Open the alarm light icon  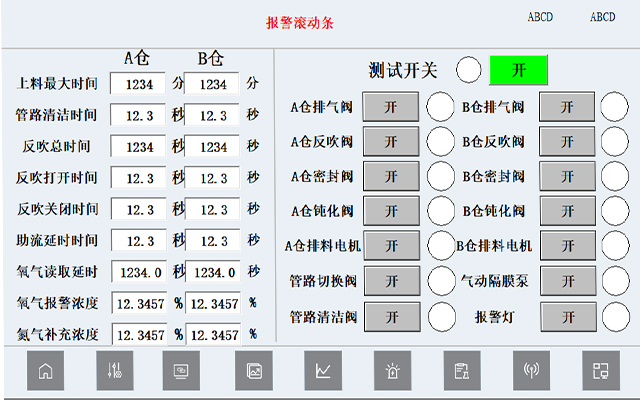tap(392, 370)
